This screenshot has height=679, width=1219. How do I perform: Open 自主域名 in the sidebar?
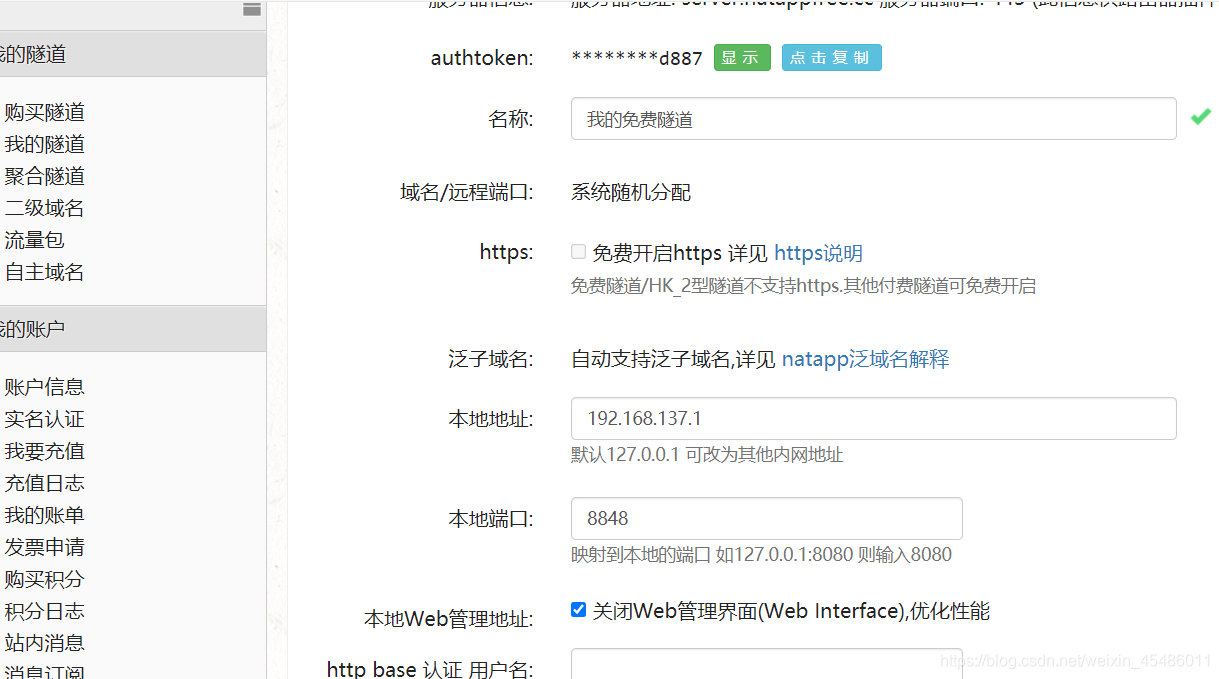tap(44, 272)
